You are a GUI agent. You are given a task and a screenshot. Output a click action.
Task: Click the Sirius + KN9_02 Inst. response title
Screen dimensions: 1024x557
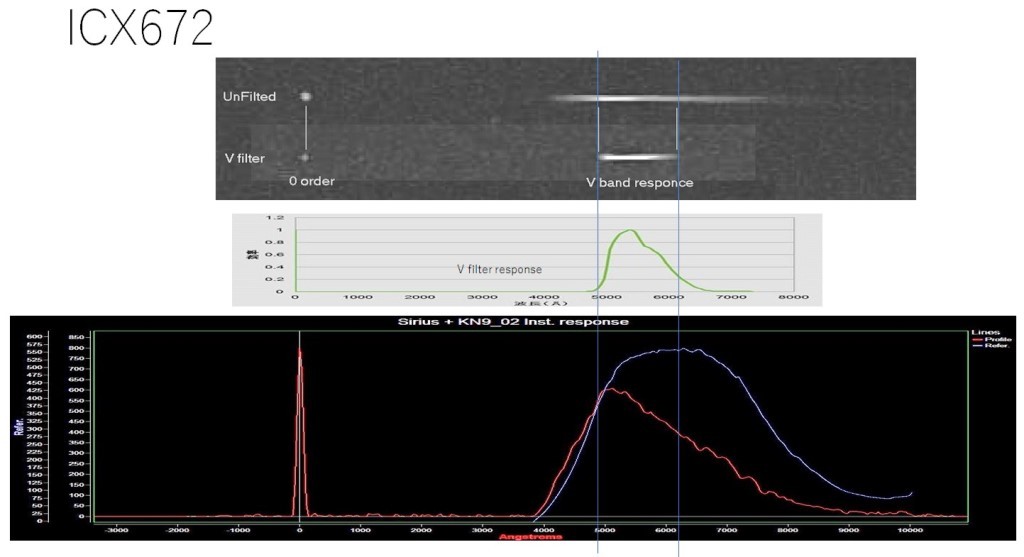(x=513, y=321)
